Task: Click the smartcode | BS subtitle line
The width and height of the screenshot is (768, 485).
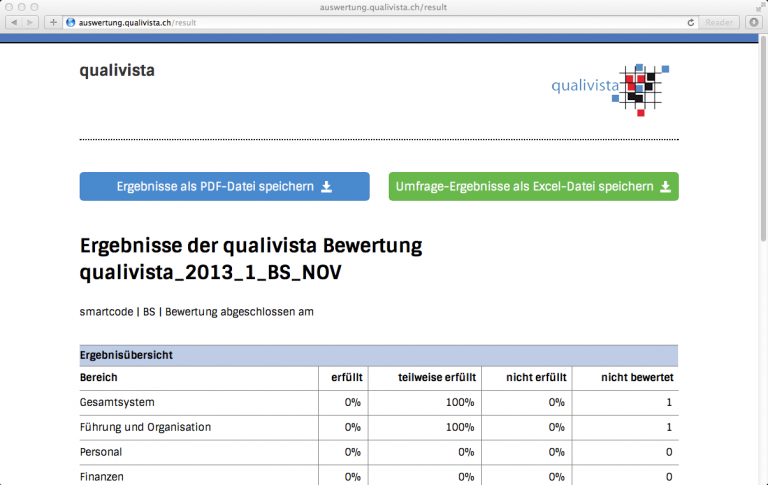Action: pyautogui.click(x=196, y=312)
